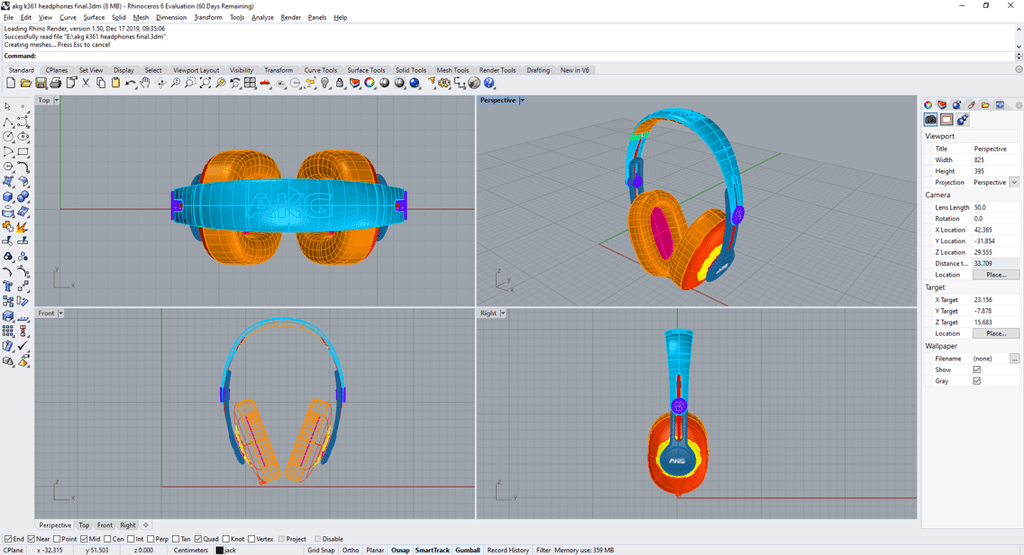Click the black layer color swatch
Image resolution: width=1024 pixels, height=555 pixels.
point(219,550)
